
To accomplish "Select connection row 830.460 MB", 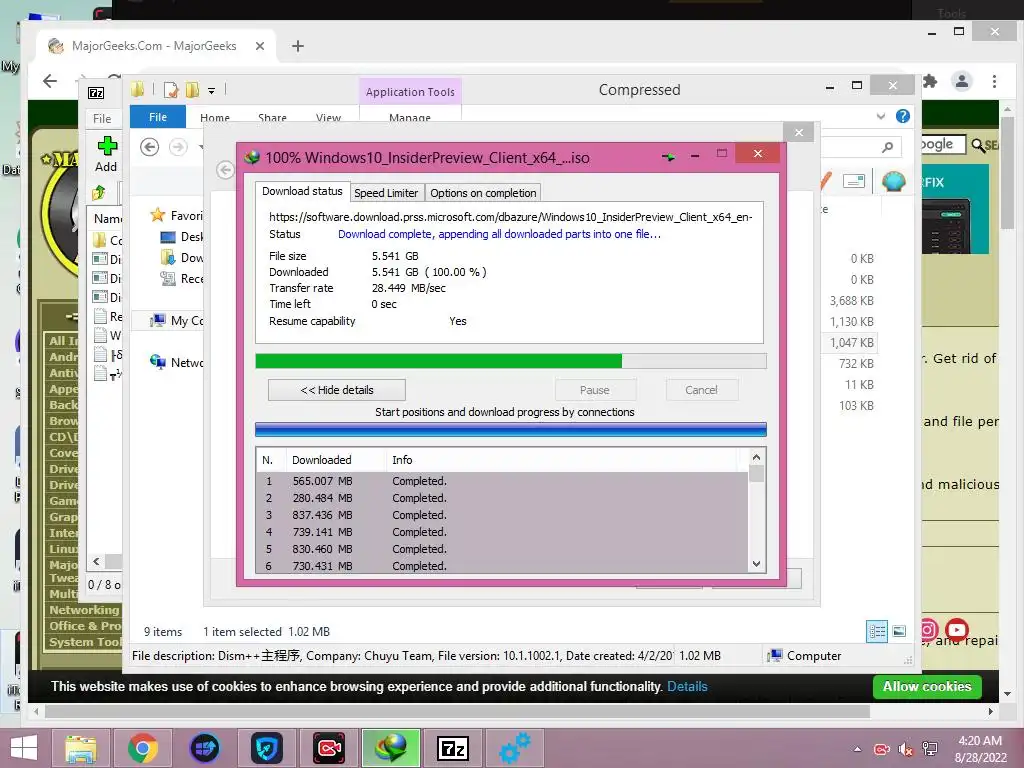I will (x=502, y=549).
